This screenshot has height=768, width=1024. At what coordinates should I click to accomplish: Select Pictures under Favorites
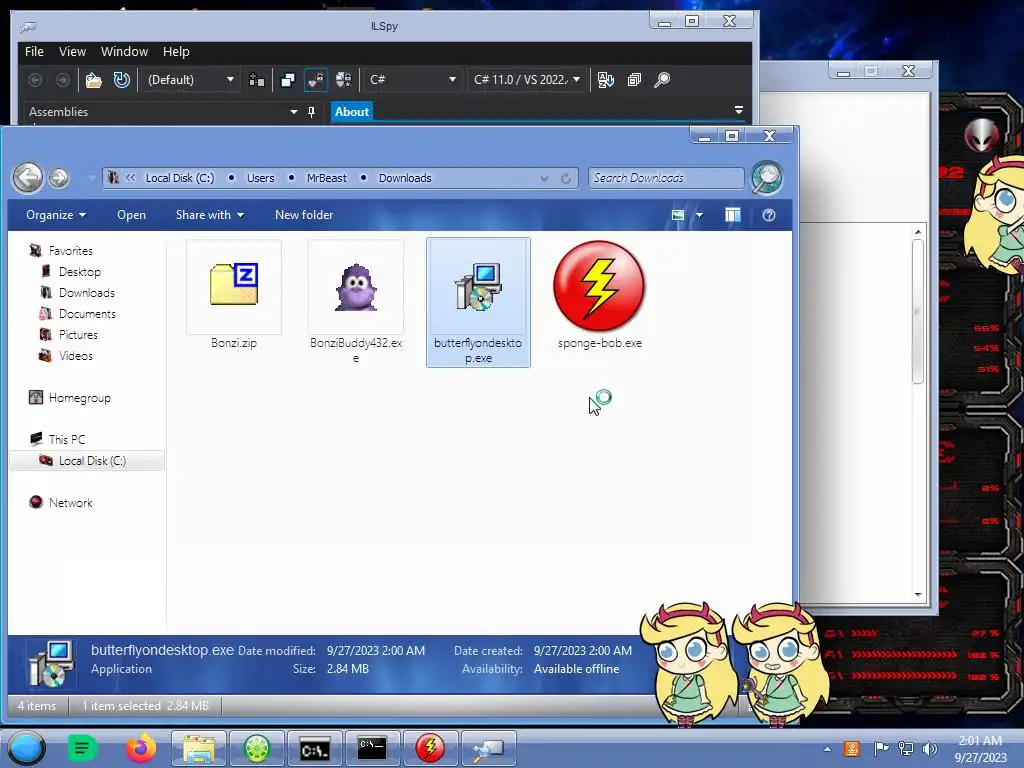78,334
